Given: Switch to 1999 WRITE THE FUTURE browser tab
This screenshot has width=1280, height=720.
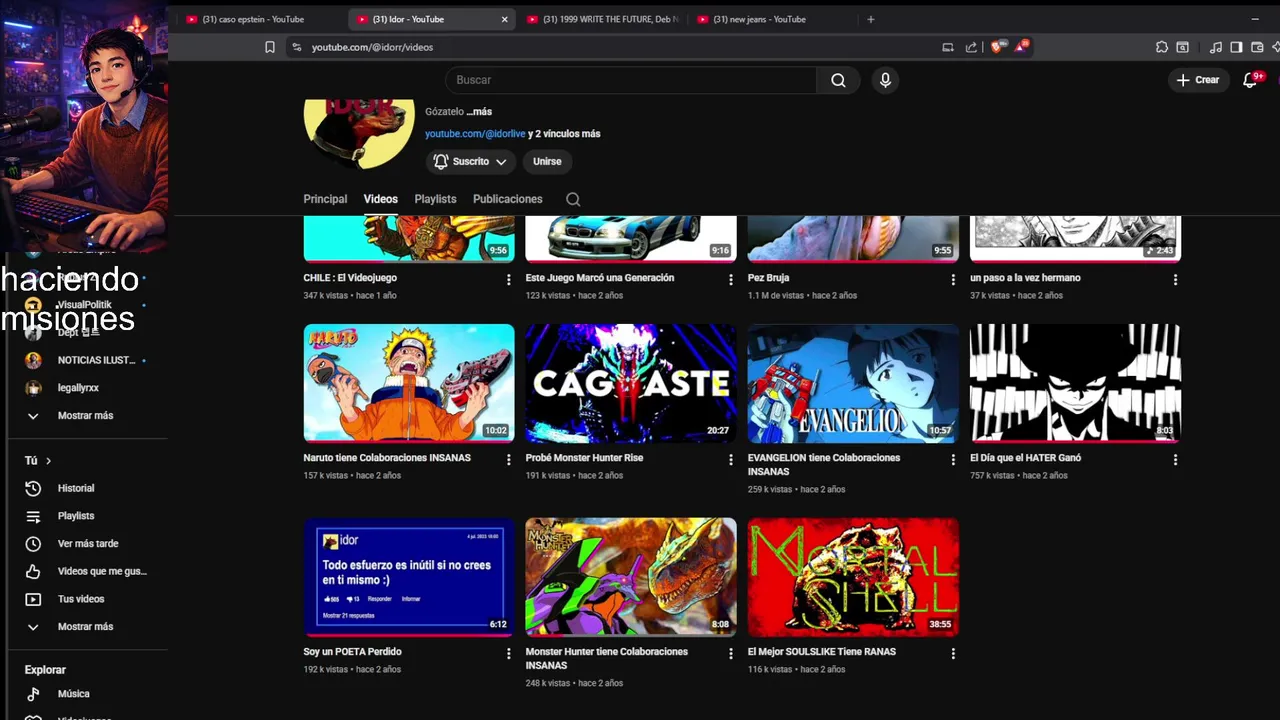Looking at the screenshot, I should tap(600, 19).
